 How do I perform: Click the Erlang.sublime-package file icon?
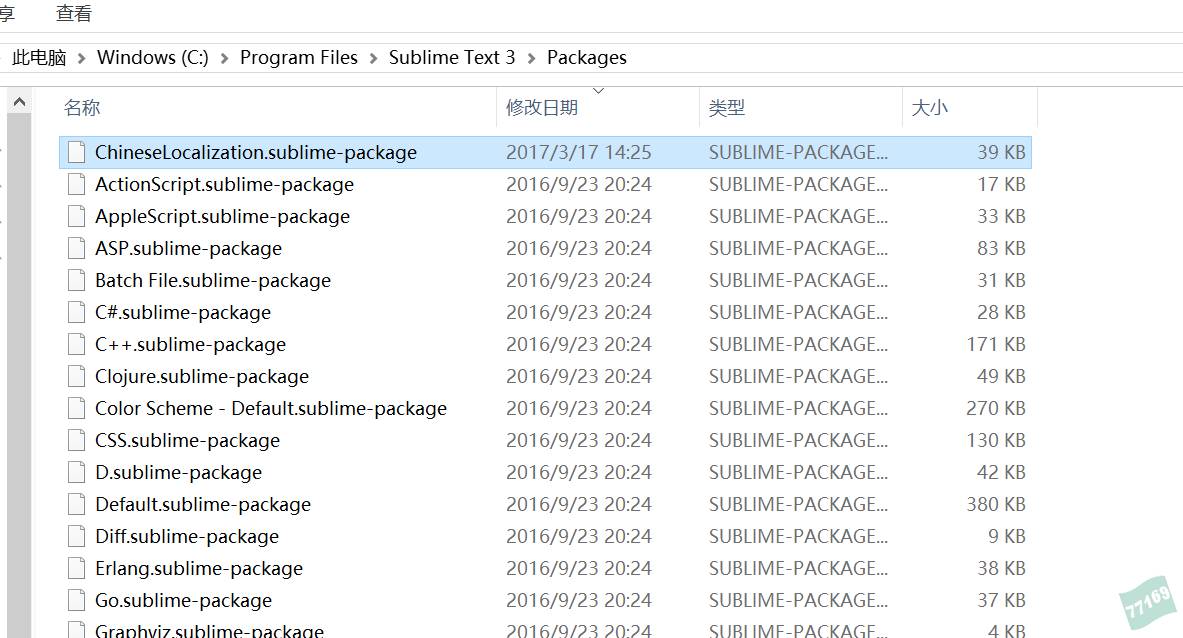(x=76, y=568)
